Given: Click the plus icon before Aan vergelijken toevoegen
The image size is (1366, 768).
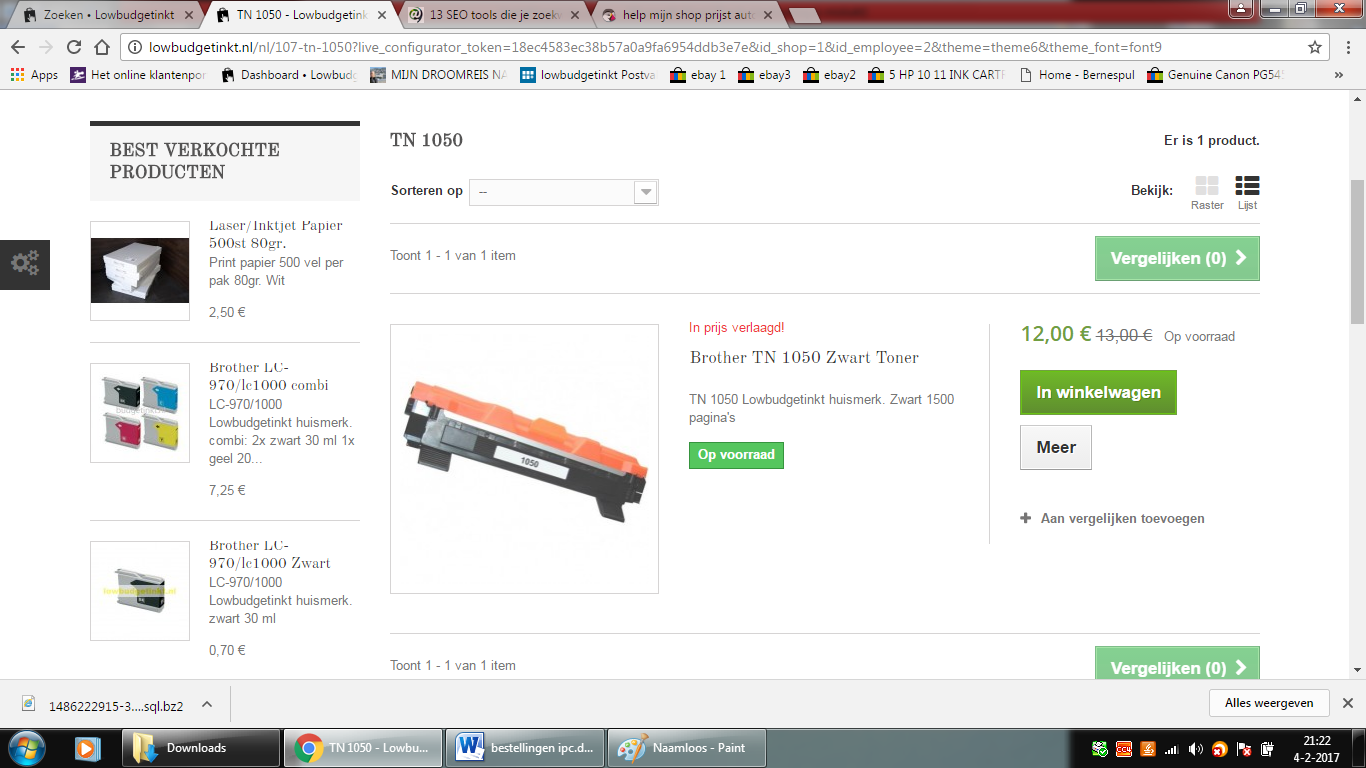Looking at the screenshot, I should pyautogui.click(x=1026, y=518).
